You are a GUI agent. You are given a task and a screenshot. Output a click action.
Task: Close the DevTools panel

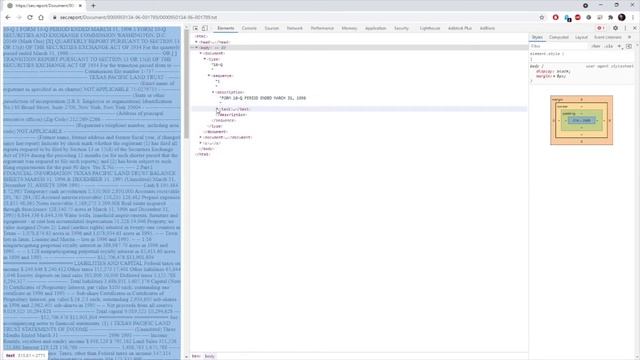point(634,28)
